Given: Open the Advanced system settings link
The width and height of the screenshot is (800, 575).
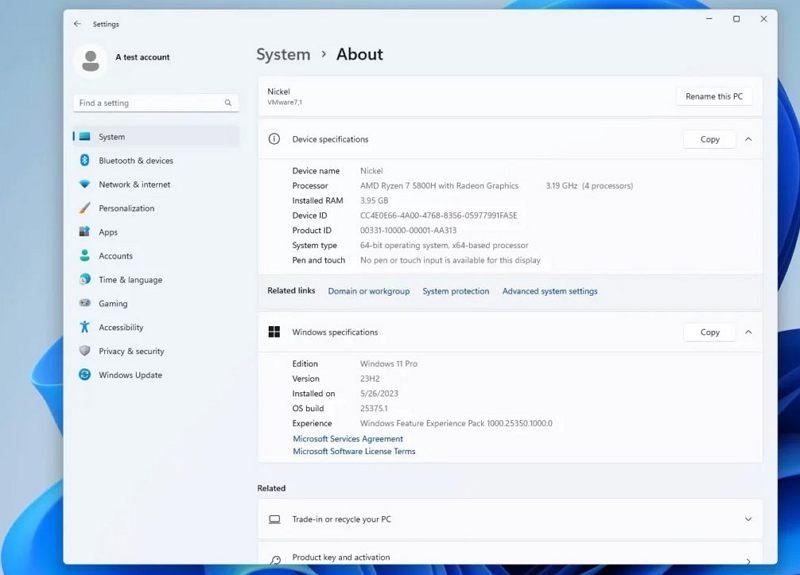Looking at the screenshot, I should pos(550,291).
